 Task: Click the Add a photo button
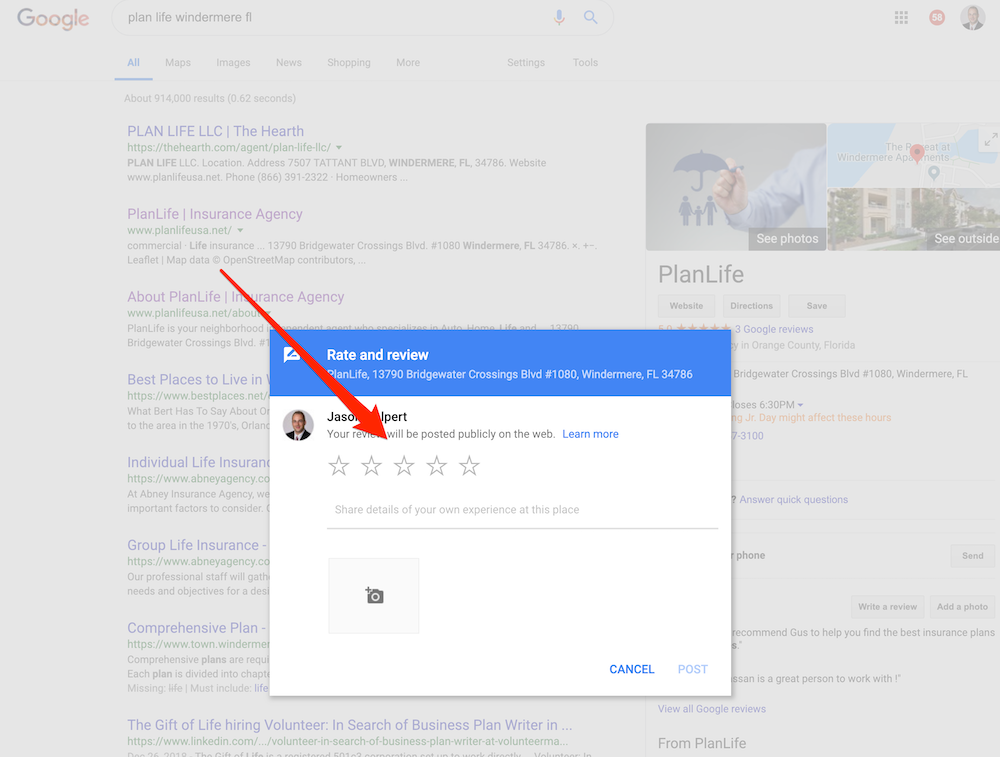[962, 606]
